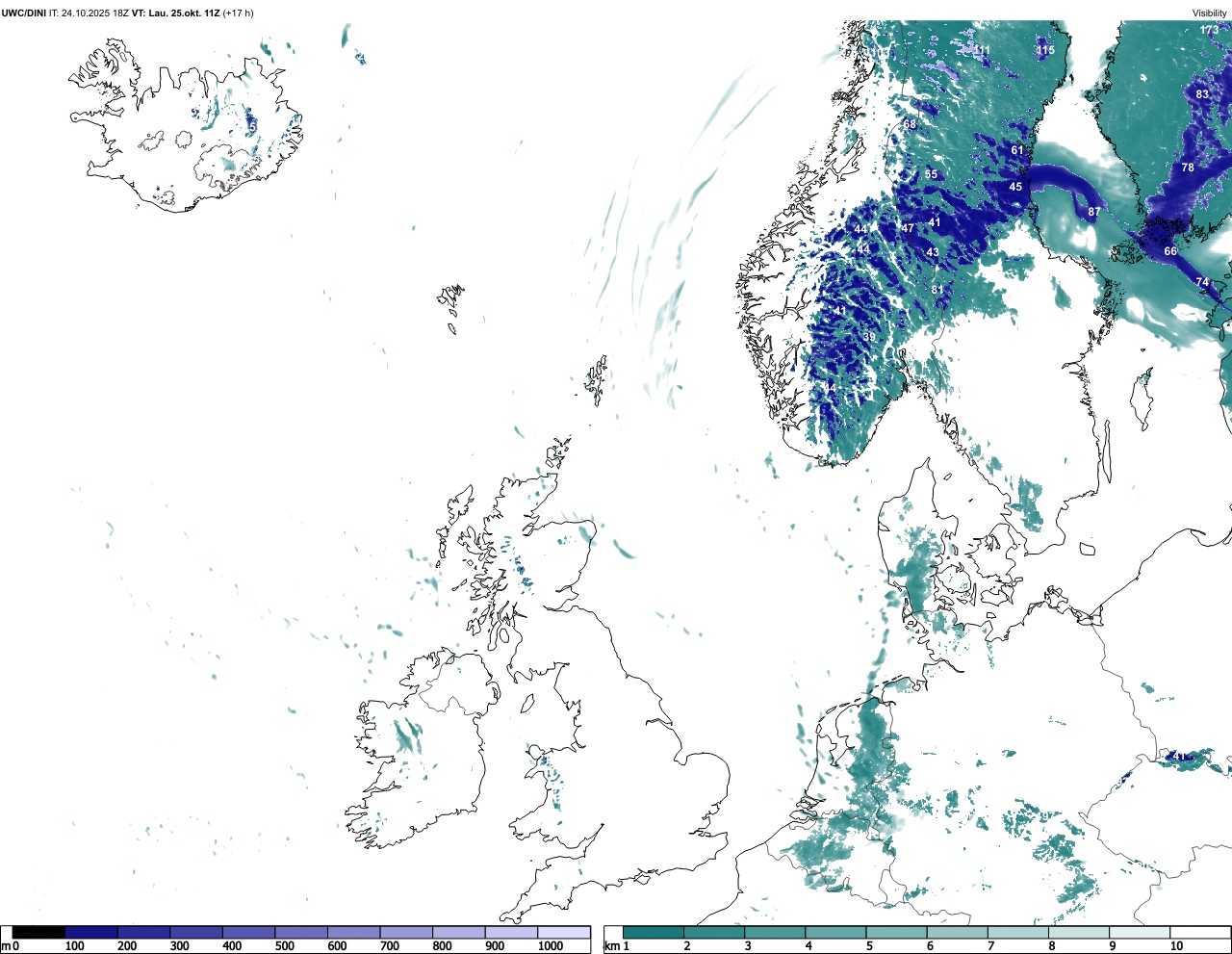
Task: Click the 'Visibility' title label
Action: [x=1210, y=13]
